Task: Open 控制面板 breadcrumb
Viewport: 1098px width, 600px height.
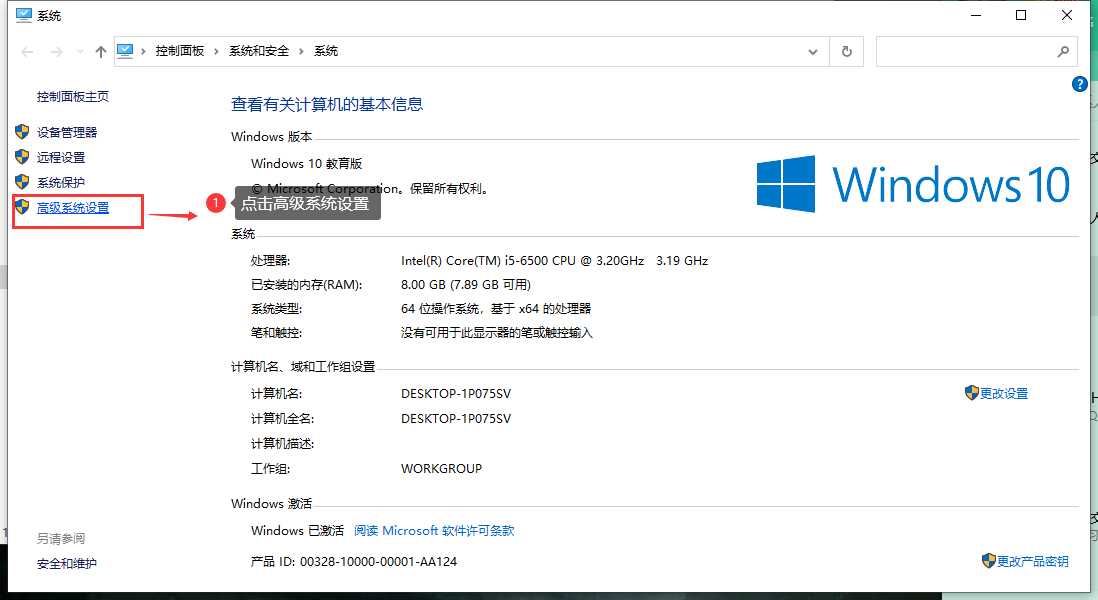Action: click(180, 51)
